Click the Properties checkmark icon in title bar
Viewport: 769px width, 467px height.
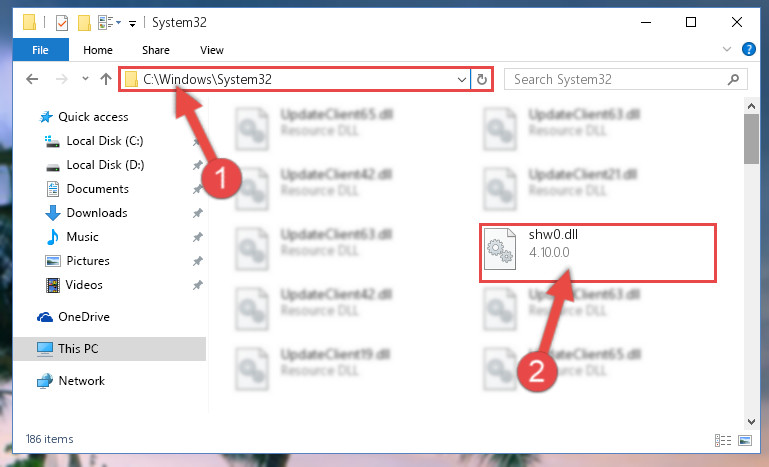(x=62, y=23)
